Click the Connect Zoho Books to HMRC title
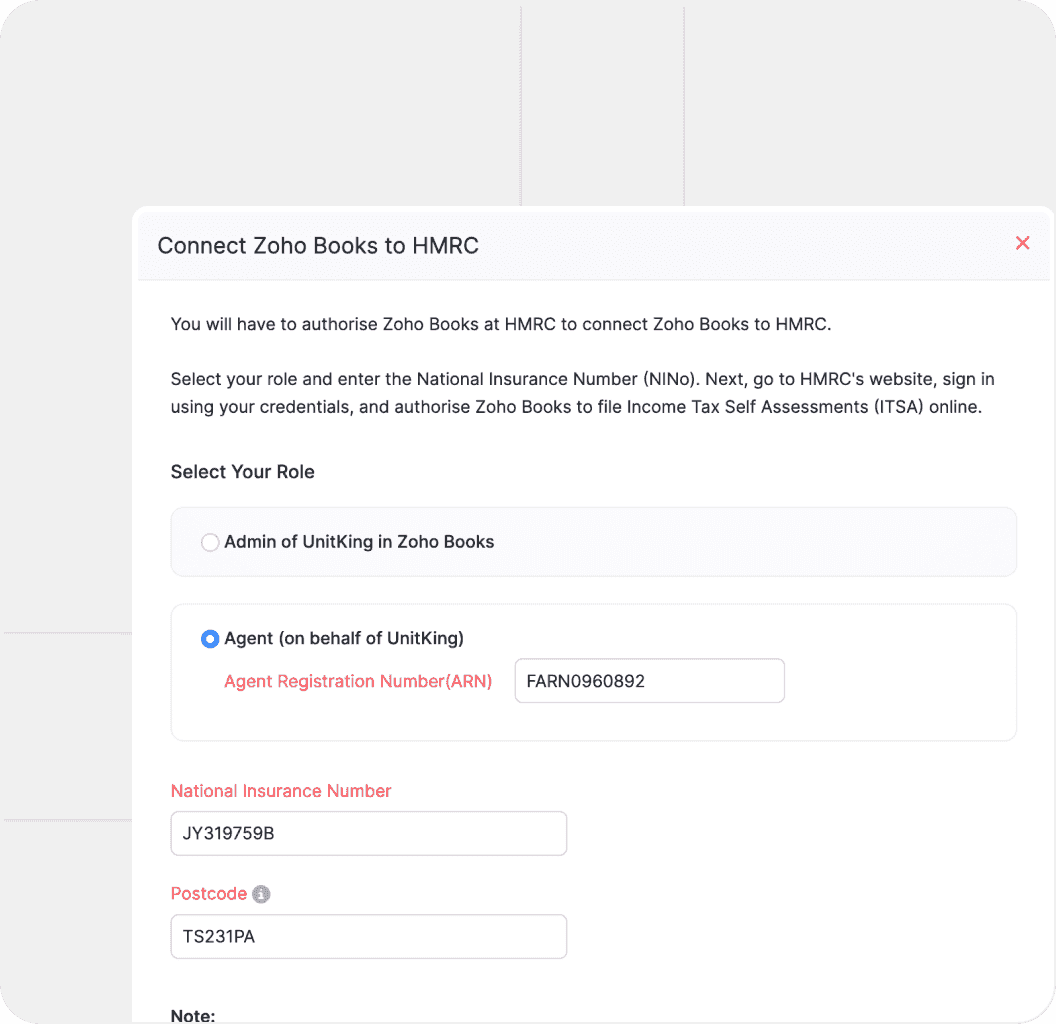1056x1024 pixels. point(316,245)
